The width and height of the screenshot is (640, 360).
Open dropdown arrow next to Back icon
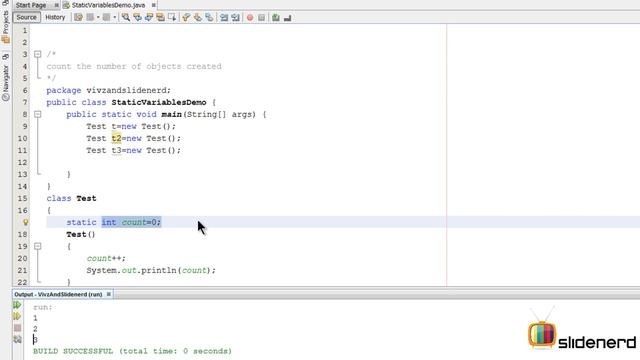(98, 17)
